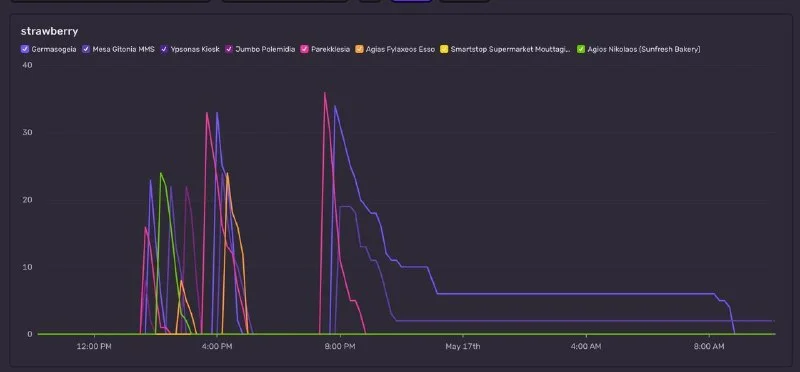Viewport: 800px width, 372px height.
Task: Toggle the Ypsonas Kiosk series checkbox
Action: [x=164, y=49]
